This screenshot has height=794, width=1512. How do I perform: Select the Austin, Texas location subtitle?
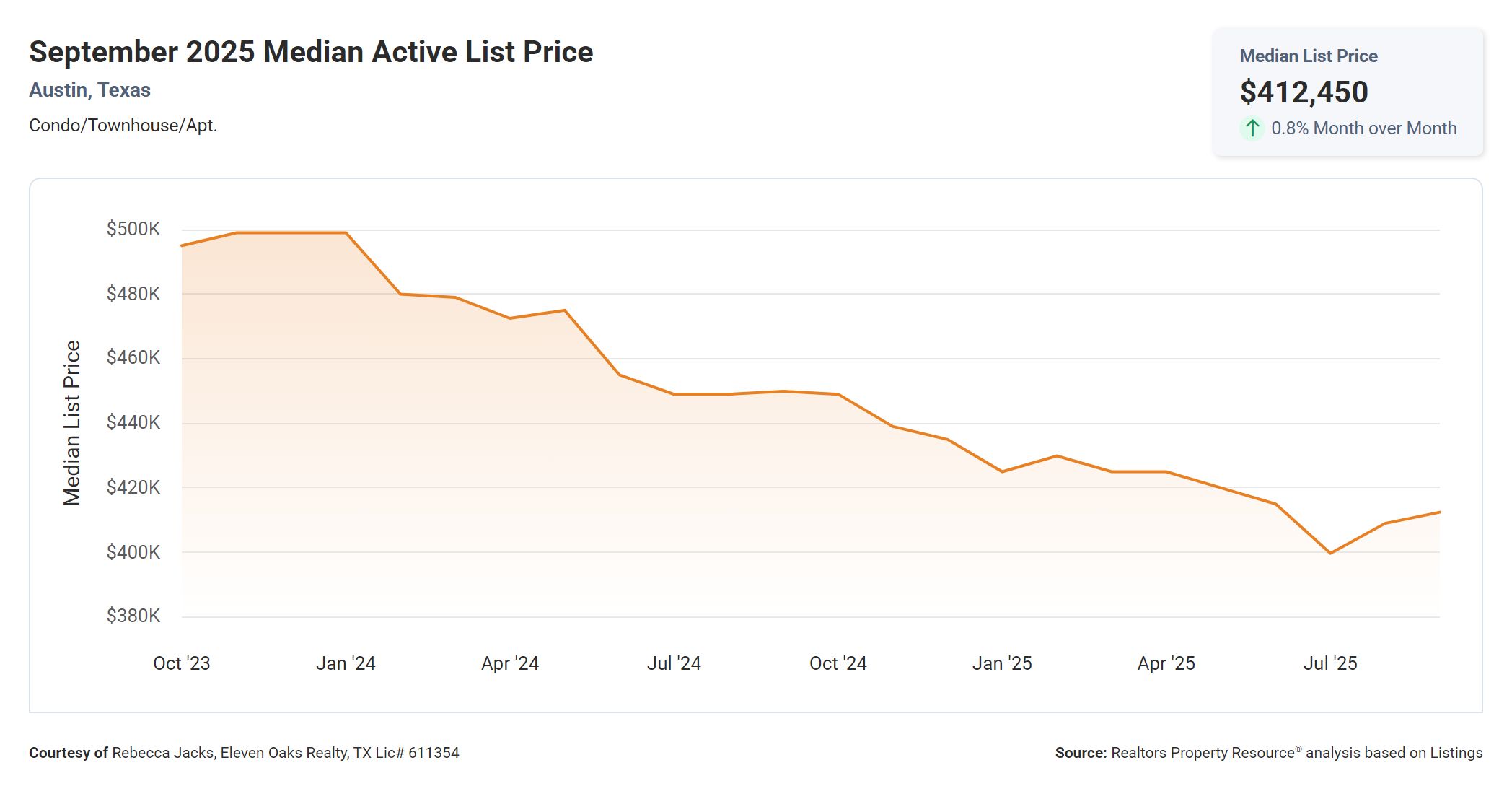pos(89,90)
